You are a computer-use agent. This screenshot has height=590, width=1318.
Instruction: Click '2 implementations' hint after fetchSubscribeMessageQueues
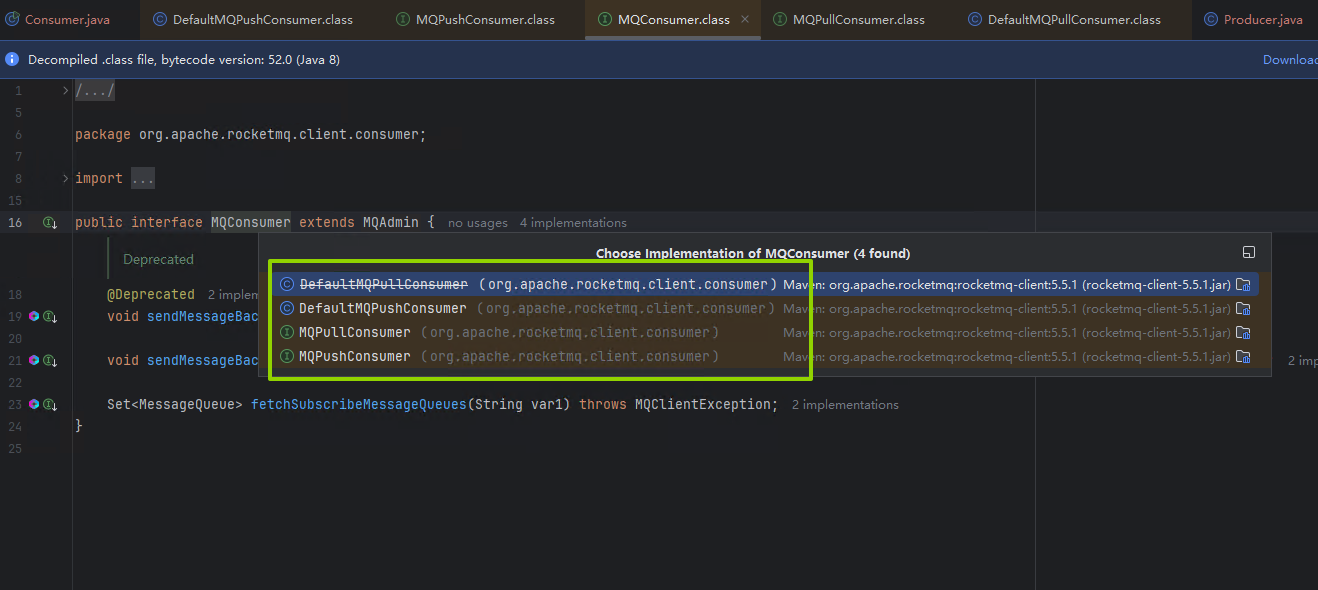click(845, 405)
